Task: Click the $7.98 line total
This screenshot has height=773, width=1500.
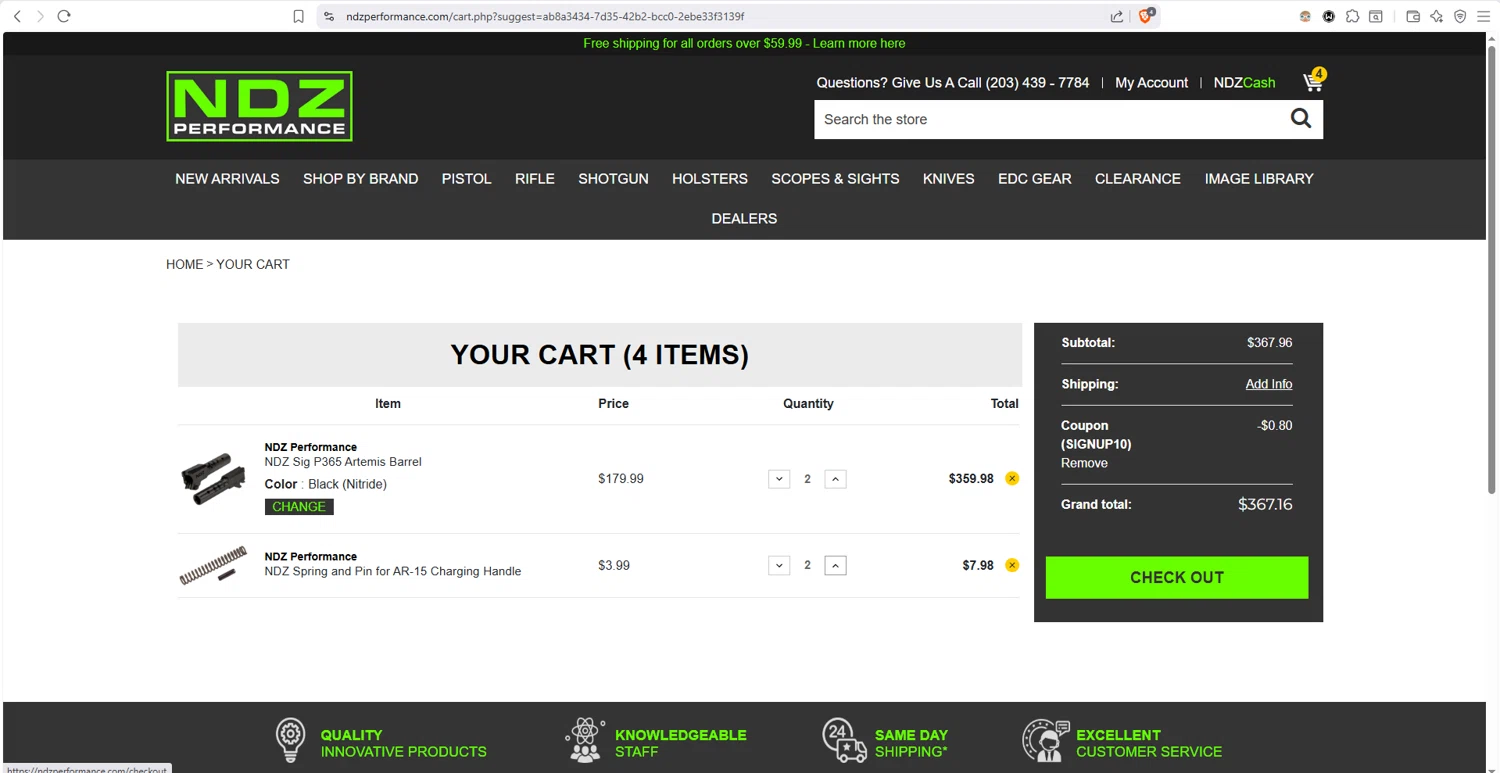Action: 978,566
